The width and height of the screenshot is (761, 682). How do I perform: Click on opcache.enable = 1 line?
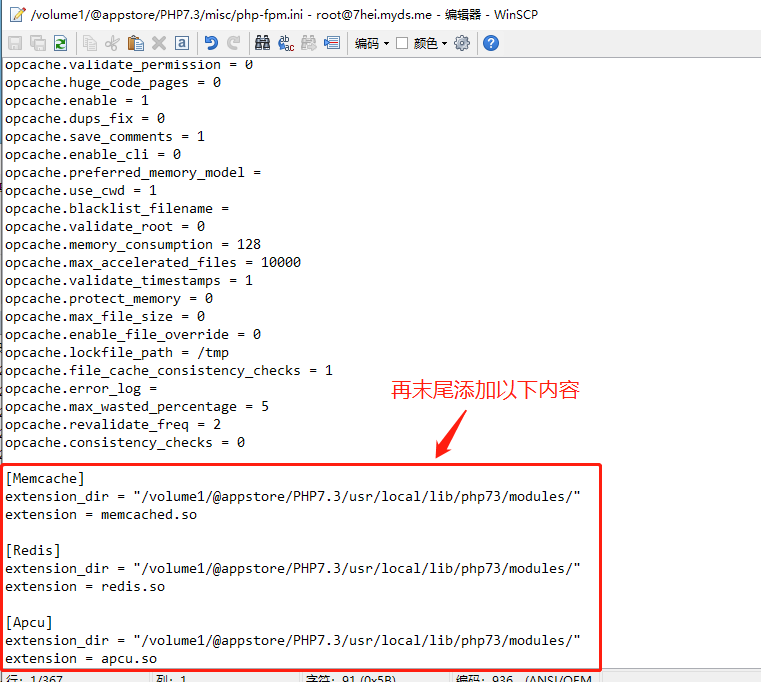click(x=77, y=100)
